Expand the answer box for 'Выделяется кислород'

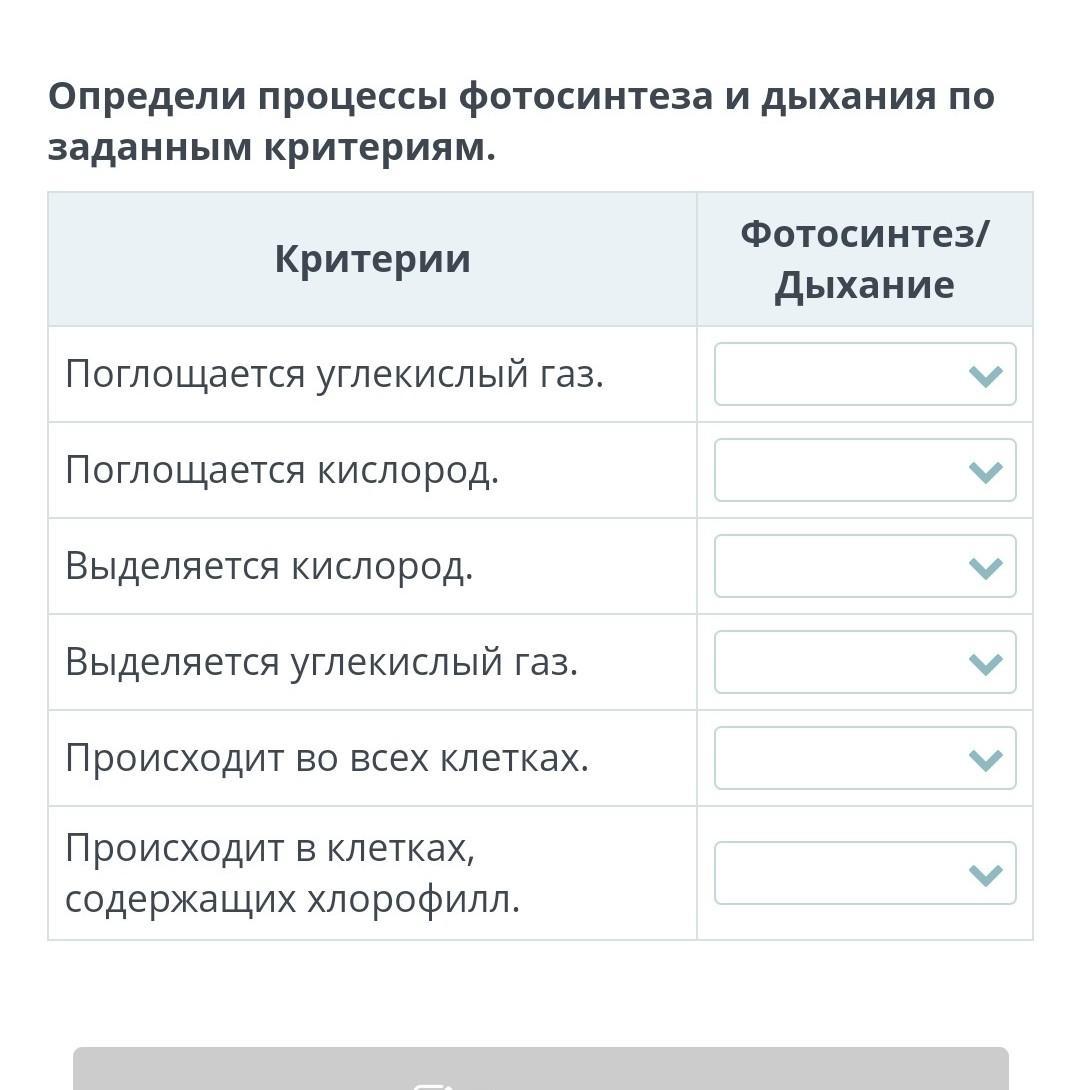(x=864, y=566)
